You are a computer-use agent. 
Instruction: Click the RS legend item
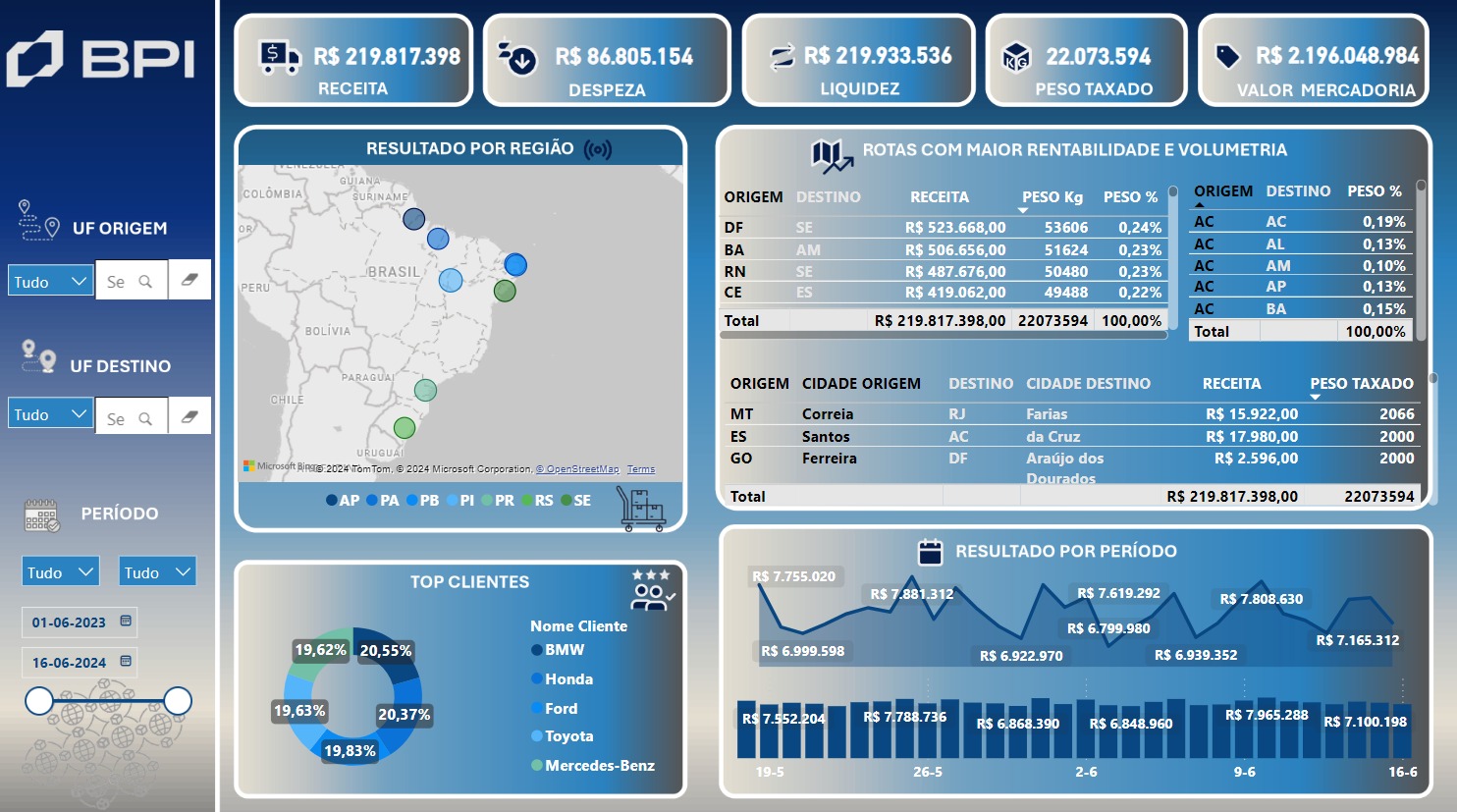tap(537, 501)
